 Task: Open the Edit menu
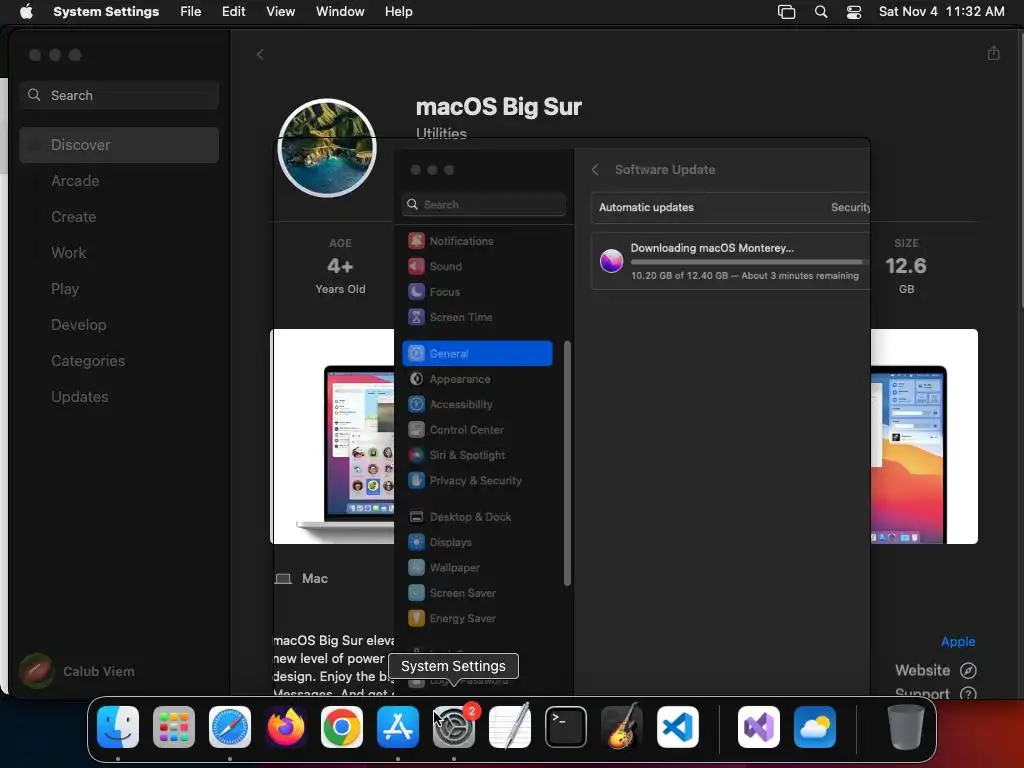tap(233, 11)
